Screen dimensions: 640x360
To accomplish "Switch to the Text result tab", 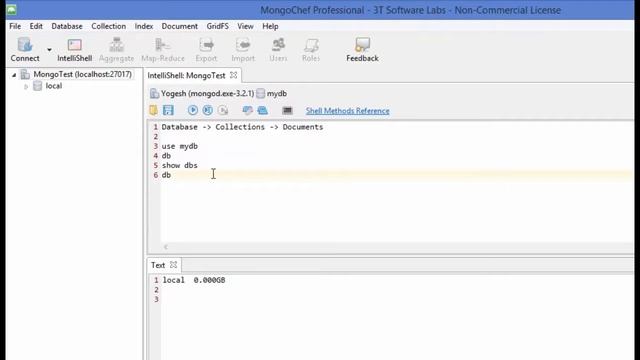I will click(x=158, y=265).
